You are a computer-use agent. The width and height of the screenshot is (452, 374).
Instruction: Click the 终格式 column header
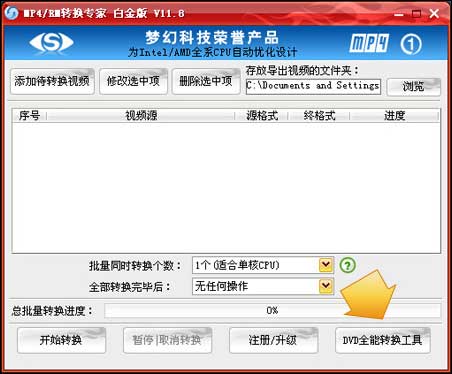[x=319, y=116]
